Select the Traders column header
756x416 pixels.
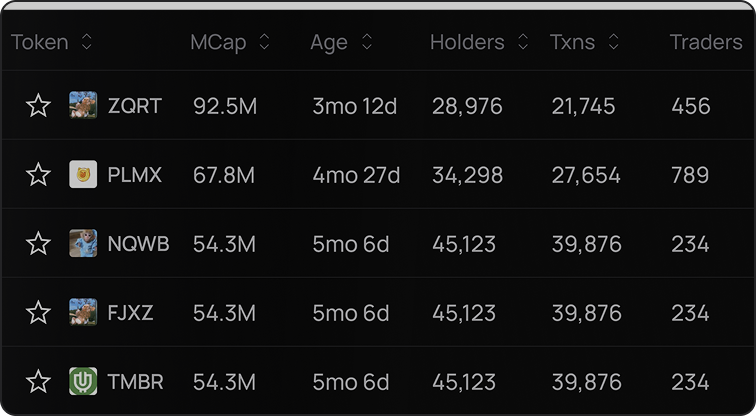[x=706, y=42]
